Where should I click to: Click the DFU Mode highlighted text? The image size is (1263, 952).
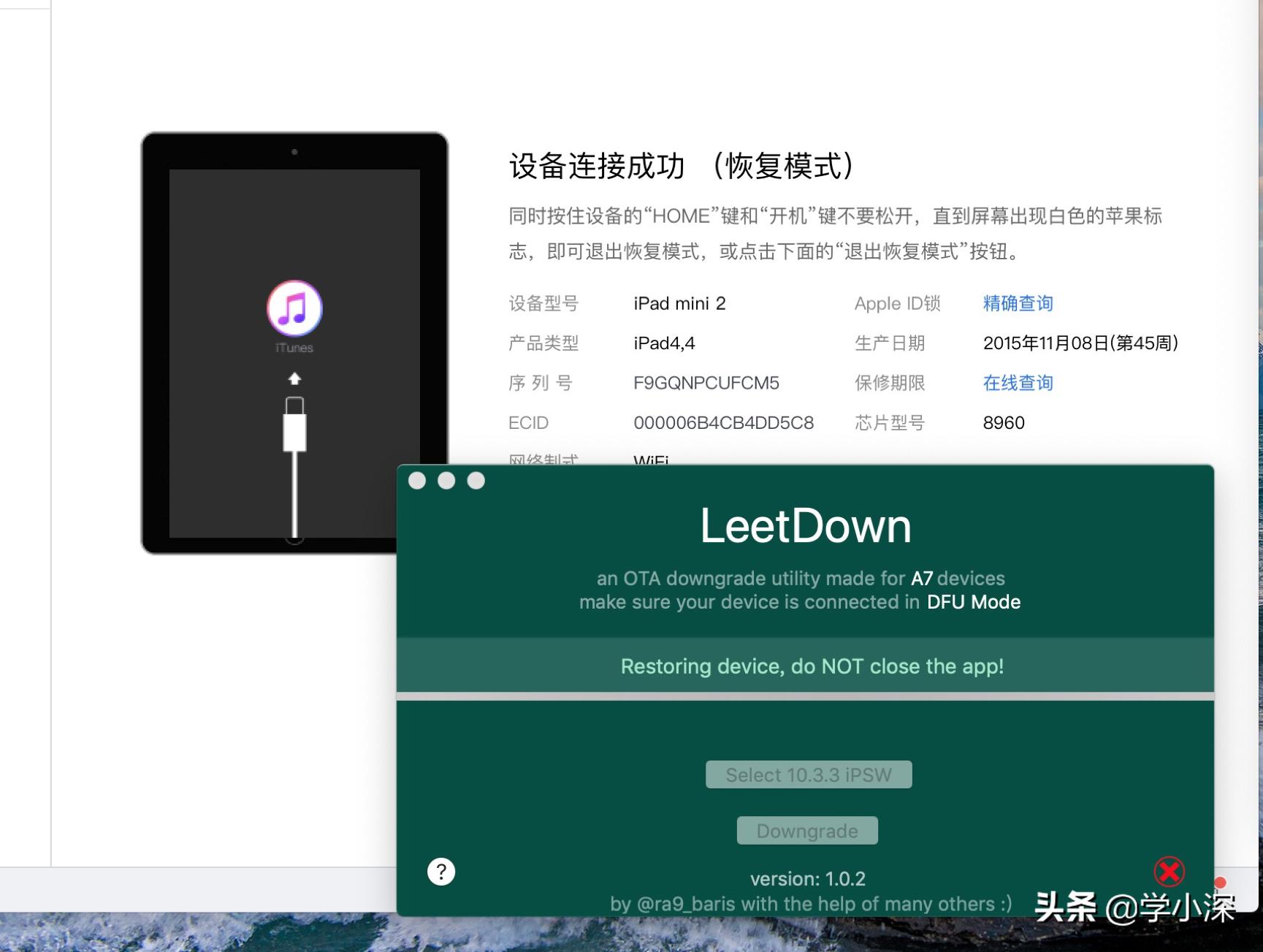(975, 602)
